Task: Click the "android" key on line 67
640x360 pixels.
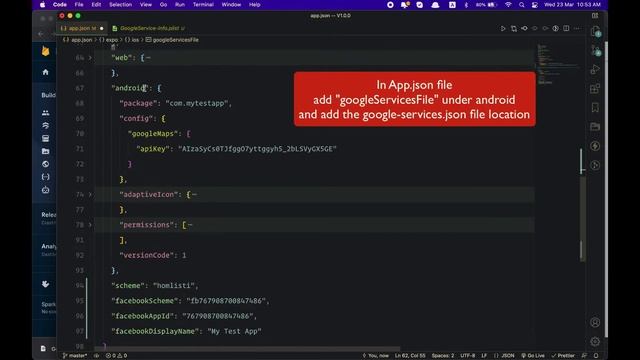Action: pos(130,88)
